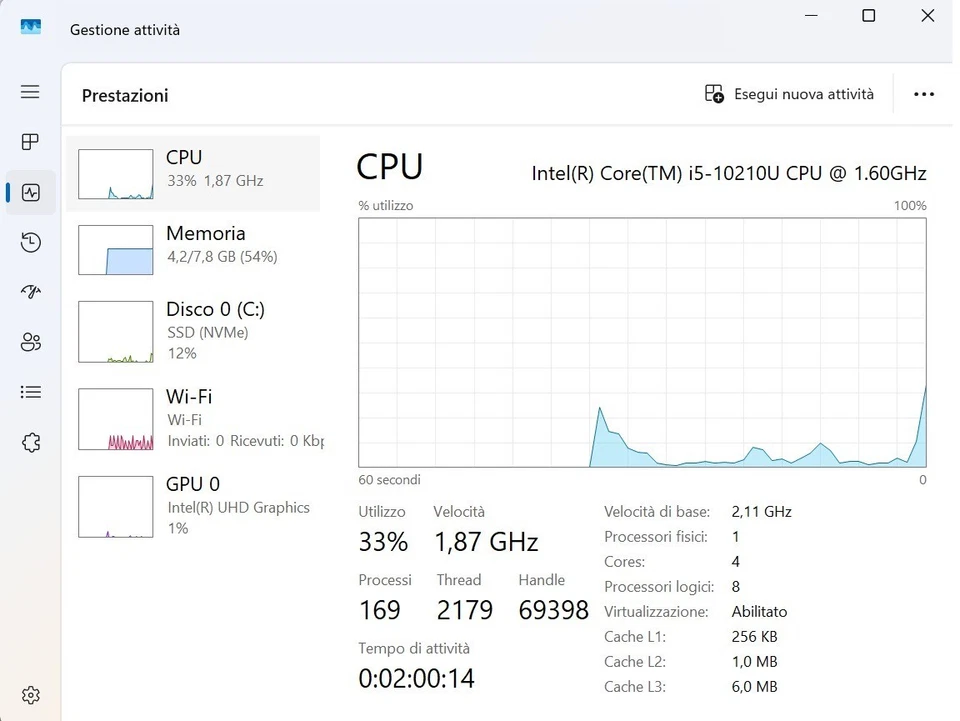Open the hamburger navigation menu

click(30, 92)
